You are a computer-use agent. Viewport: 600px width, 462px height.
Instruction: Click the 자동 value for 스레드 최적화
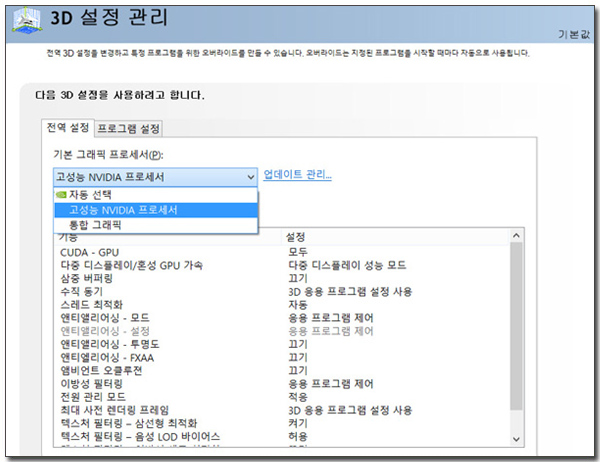coord(298,305)
